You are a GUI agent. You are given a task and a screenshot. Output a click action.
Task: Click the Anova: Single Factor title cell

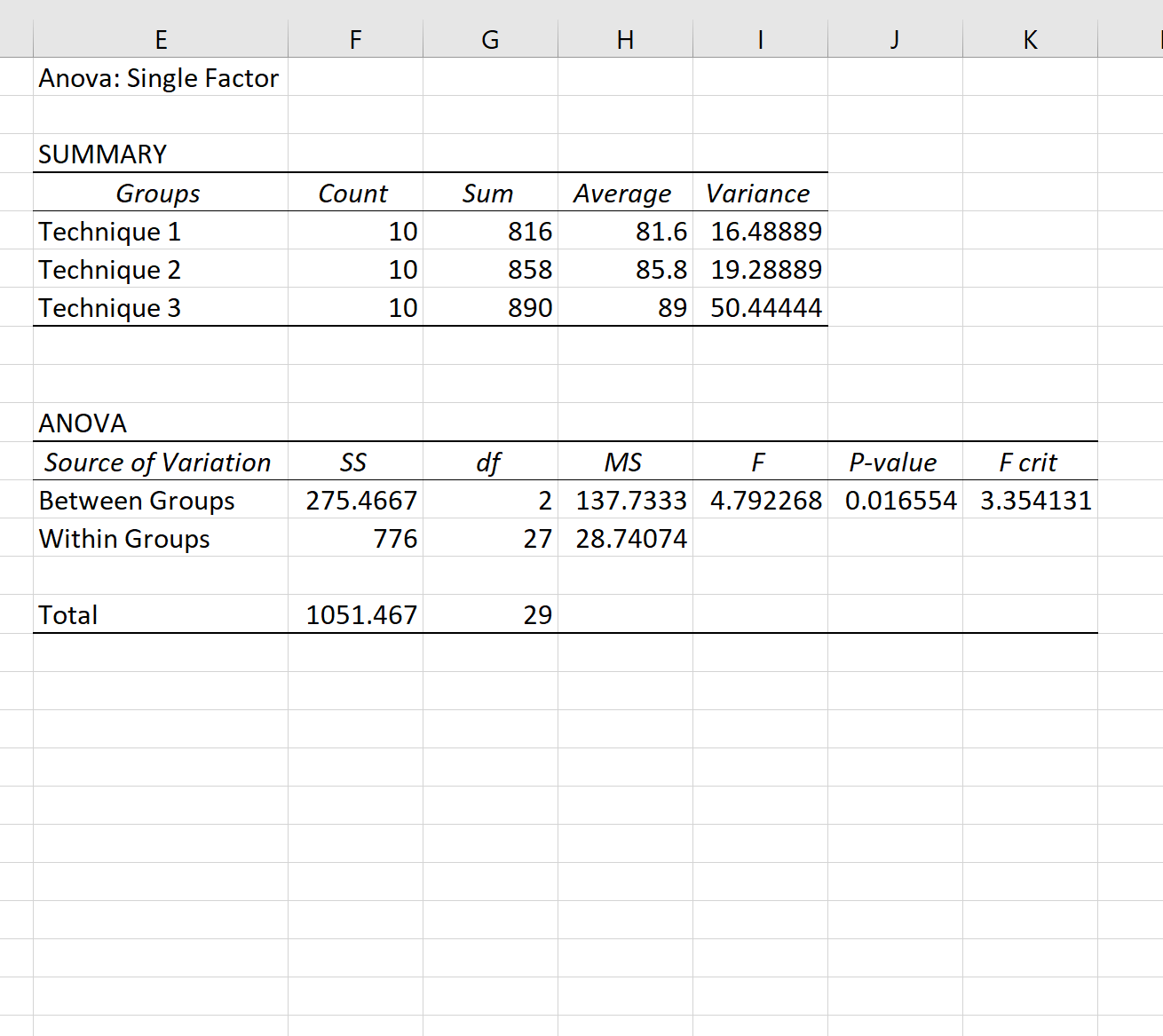(161, 77)
